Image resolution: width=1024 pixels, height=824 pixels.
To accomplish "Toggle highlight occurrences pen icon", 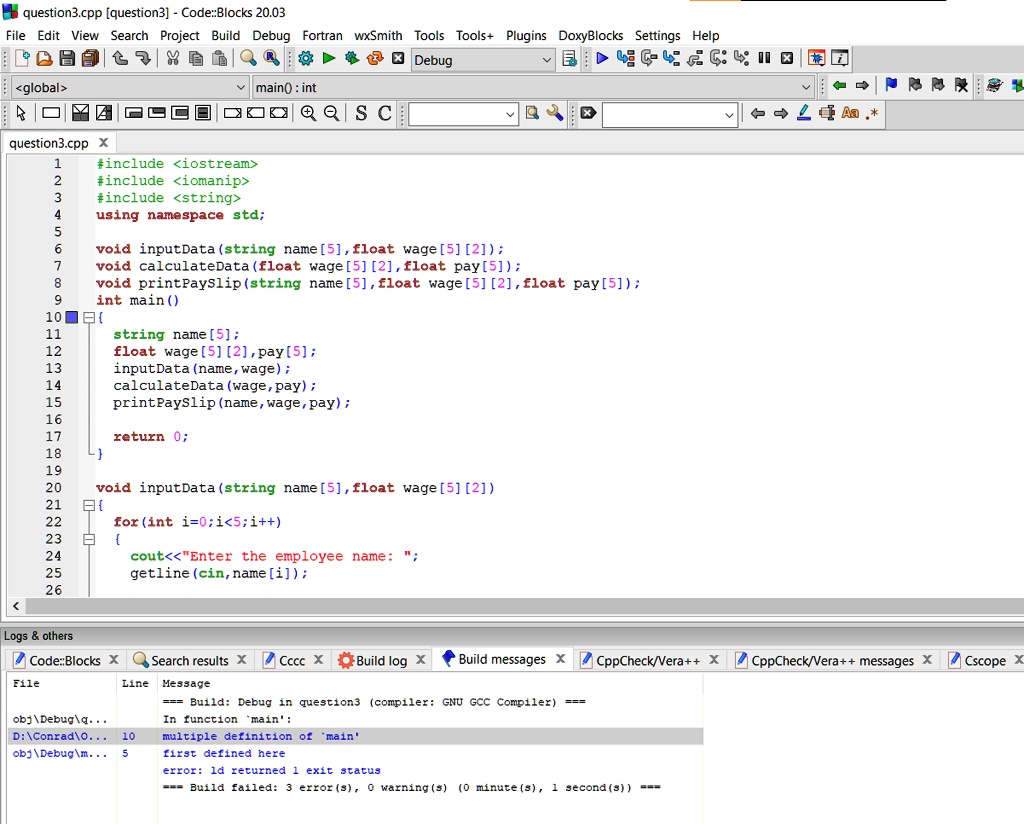I will click(804, 114).
